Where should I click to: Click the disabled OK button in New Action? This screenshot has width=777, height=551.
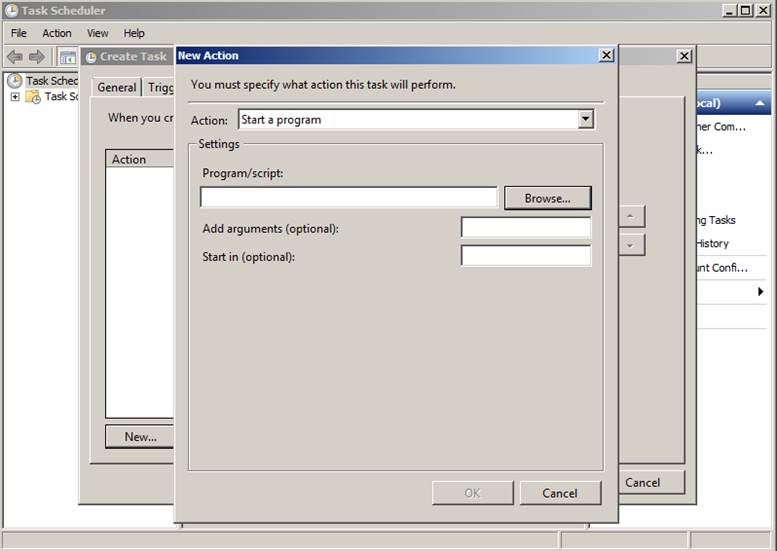coord(472,493)
